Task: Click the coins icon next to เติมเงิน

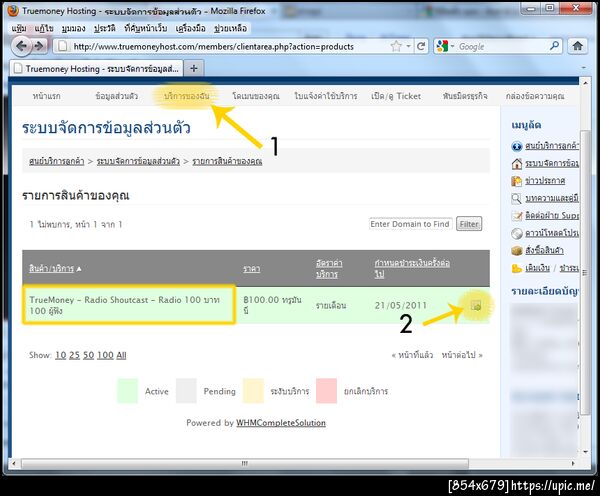Action: [x=517, y=268]
